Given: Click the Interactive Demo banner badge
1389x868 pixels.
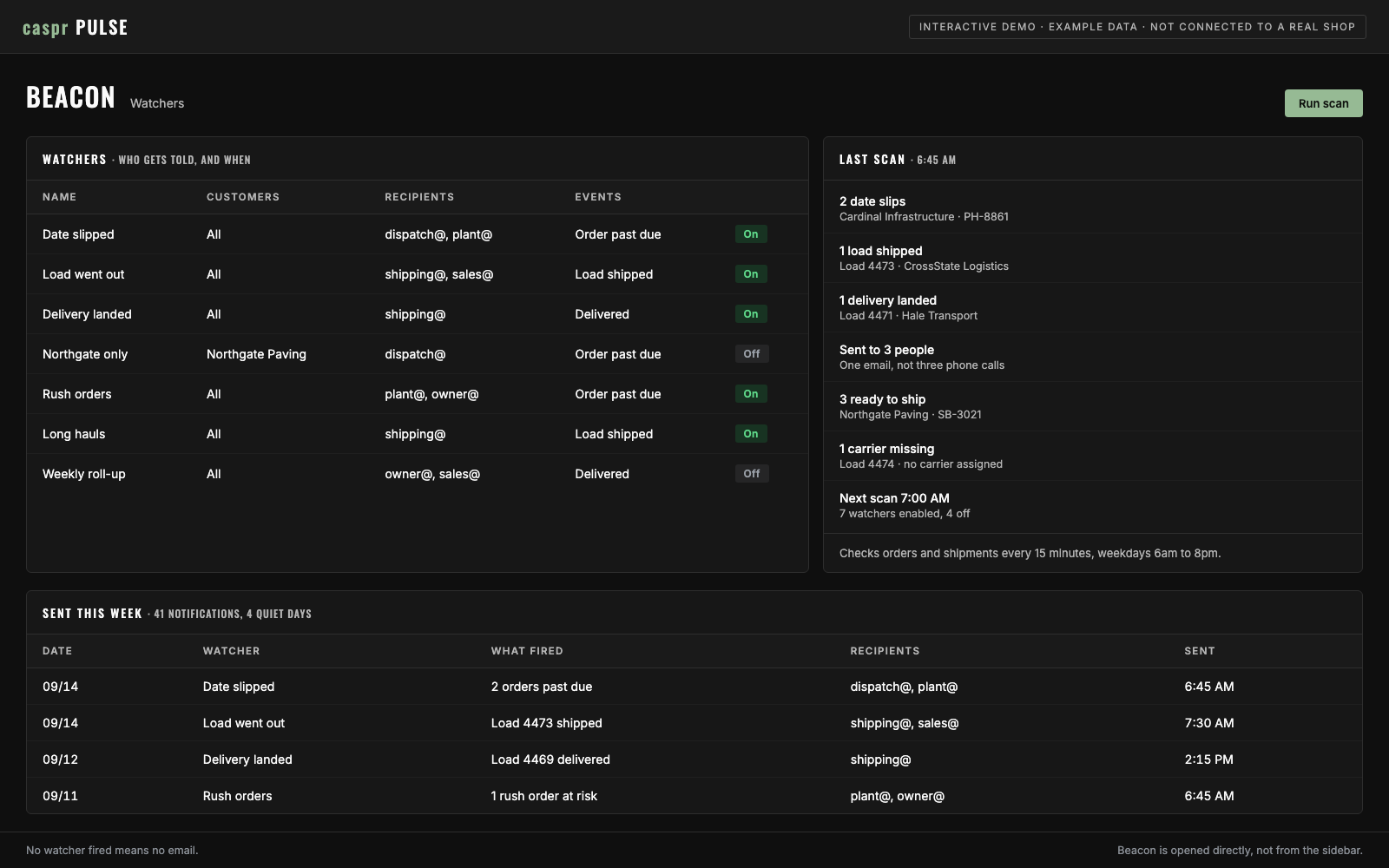Looking at the screenshot, I should pos(1137,27).
